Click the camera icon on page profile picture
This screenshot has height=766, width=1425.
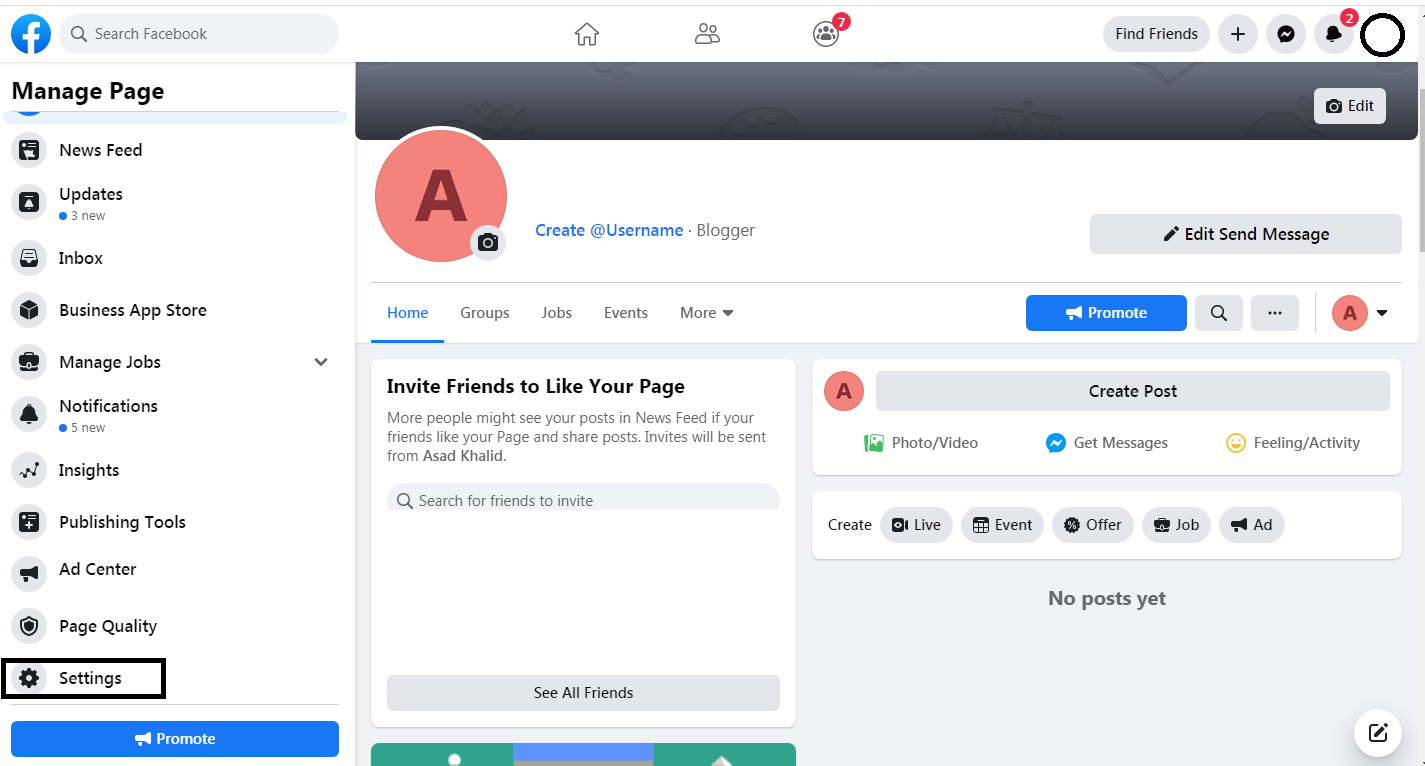click(x=488, y=242)
